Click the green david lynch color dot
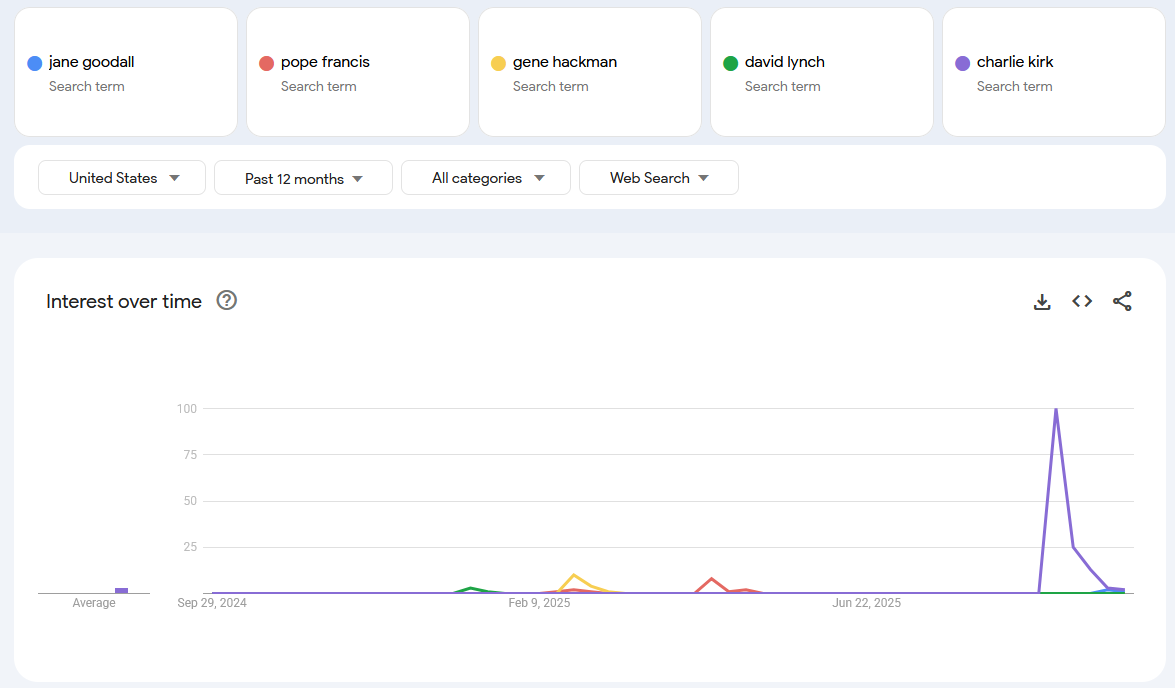1175x688 pixels. tap(731, 63)
